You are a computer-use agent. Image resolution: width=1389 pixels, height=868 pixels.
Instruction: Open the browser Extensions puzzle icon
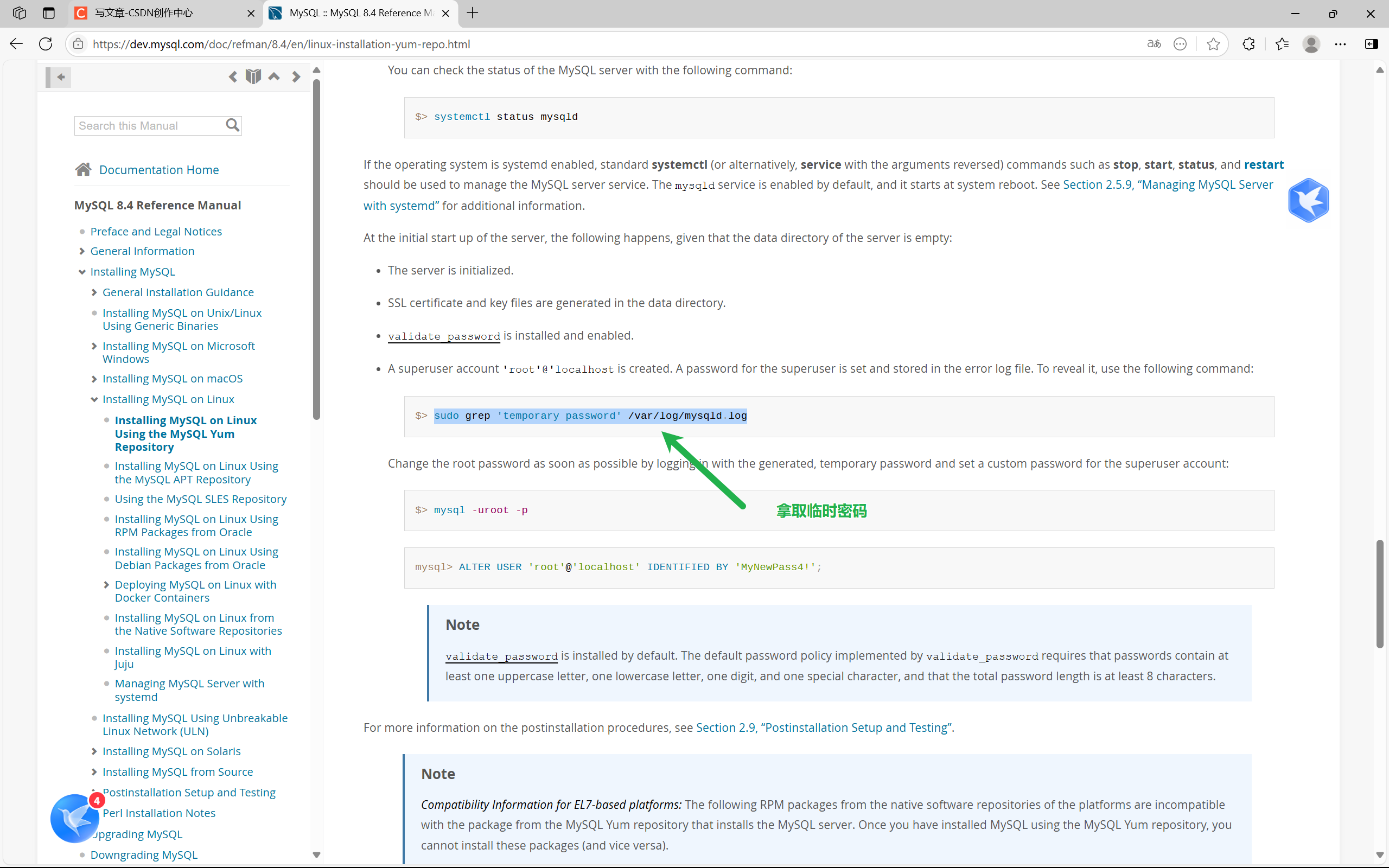coord(1248,43)
